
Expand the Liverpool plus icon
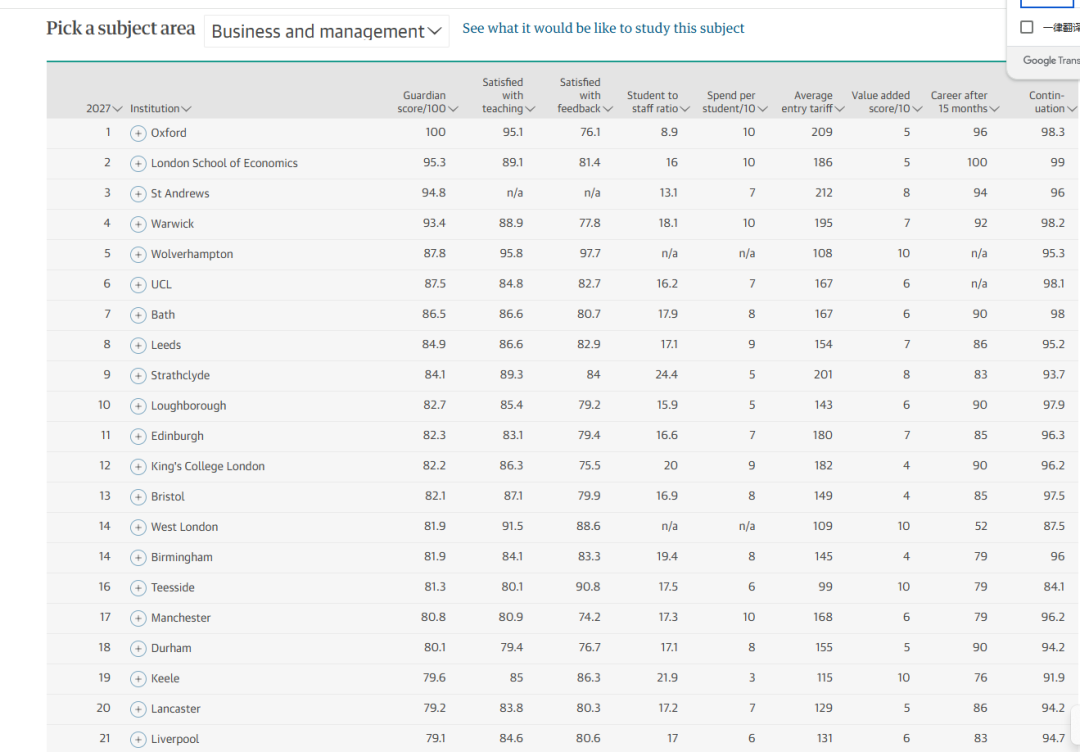pos(138,740)
